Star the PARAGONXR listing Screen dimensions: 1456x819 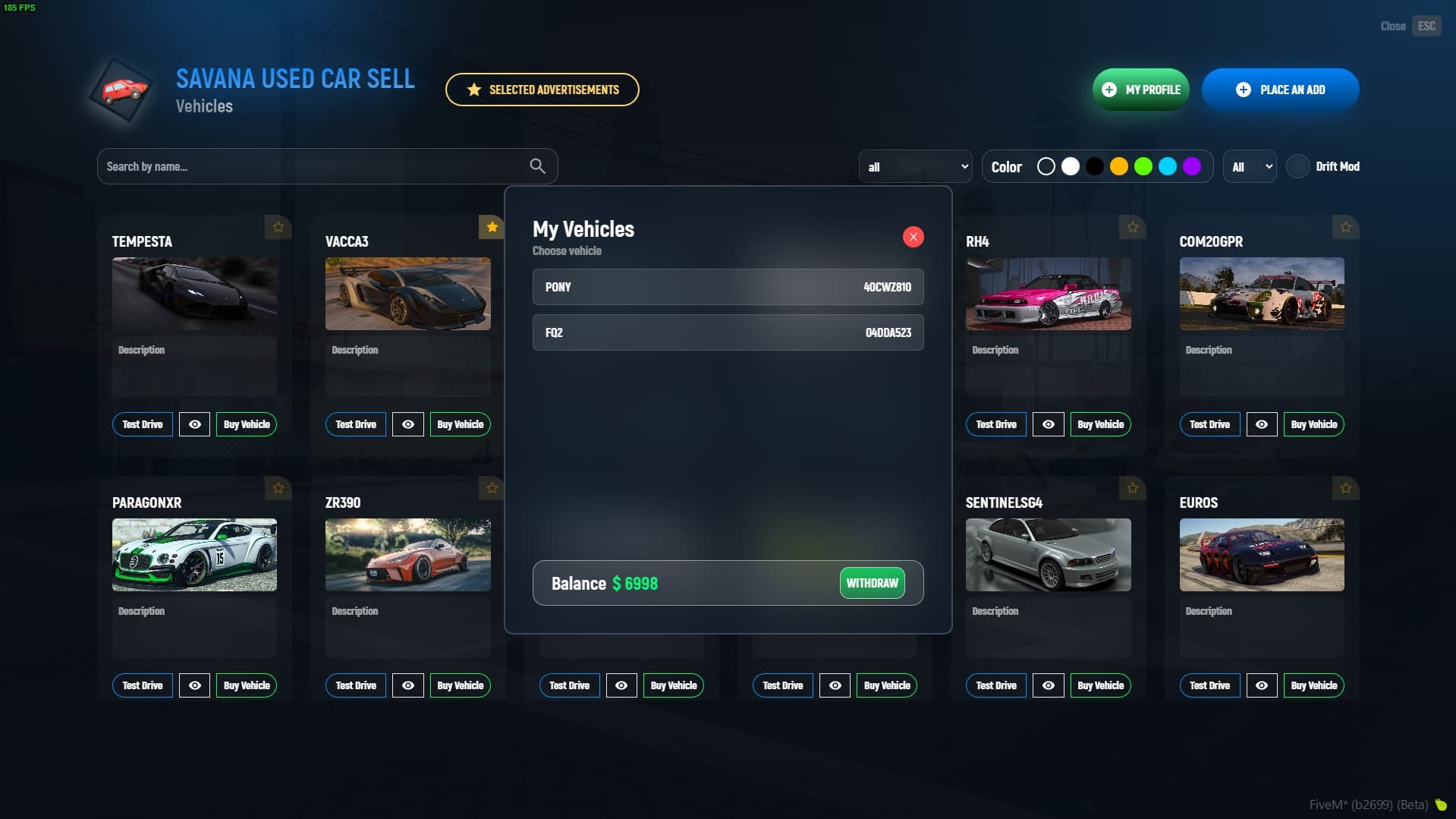point(278,488)
